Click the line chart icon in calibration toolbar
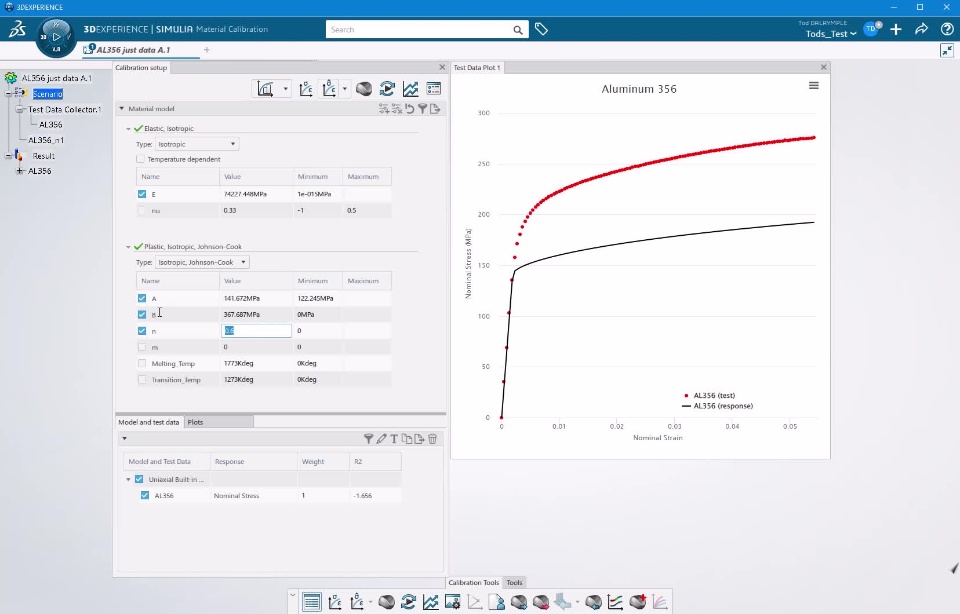Image resolution: width=960 pixels, height=614 pixels. (x=410, y=89)
